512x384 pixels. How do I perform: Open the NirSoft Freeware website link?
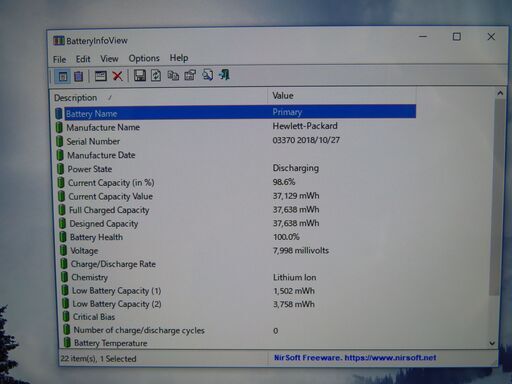(x=355, y=358)
